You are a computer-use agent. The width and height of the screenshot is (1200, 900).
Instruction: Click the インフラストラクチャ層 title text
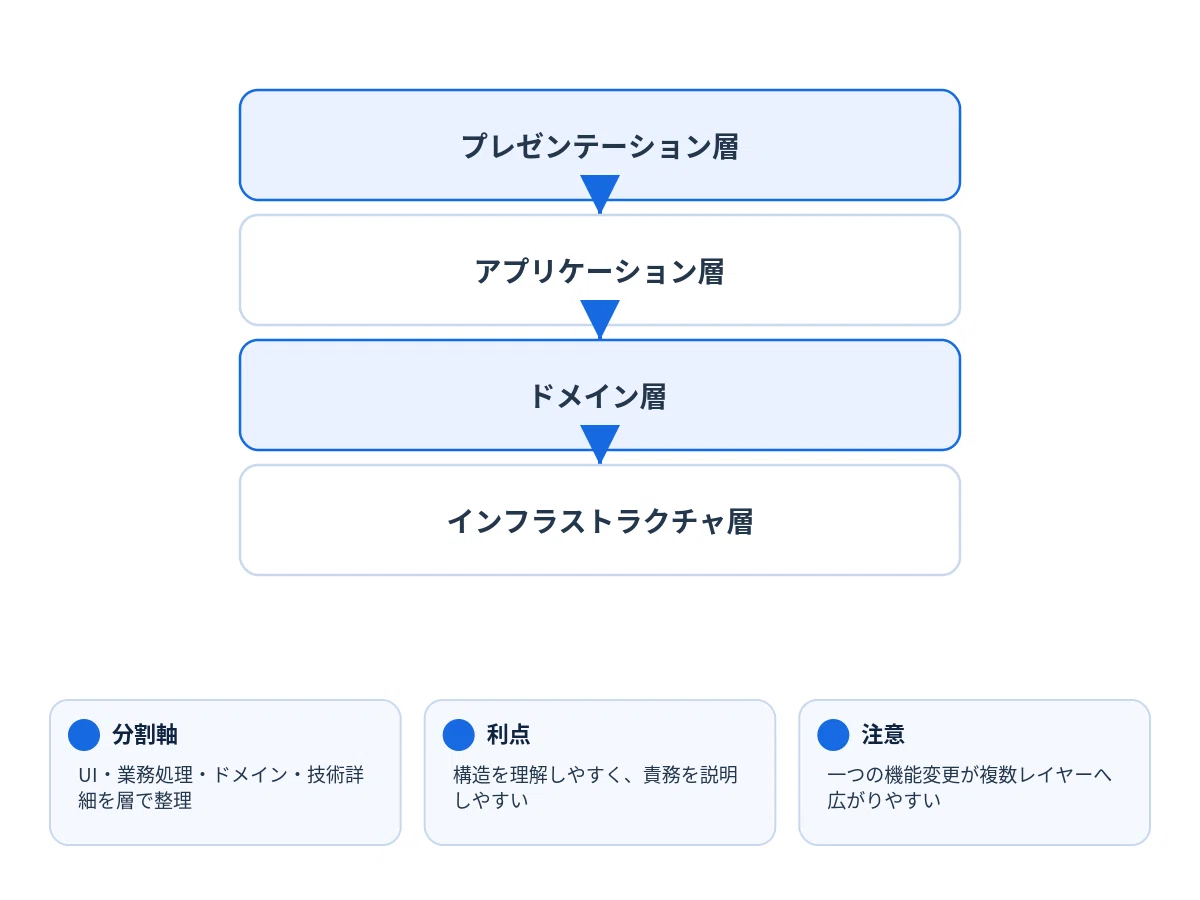(x=600, y=522)
